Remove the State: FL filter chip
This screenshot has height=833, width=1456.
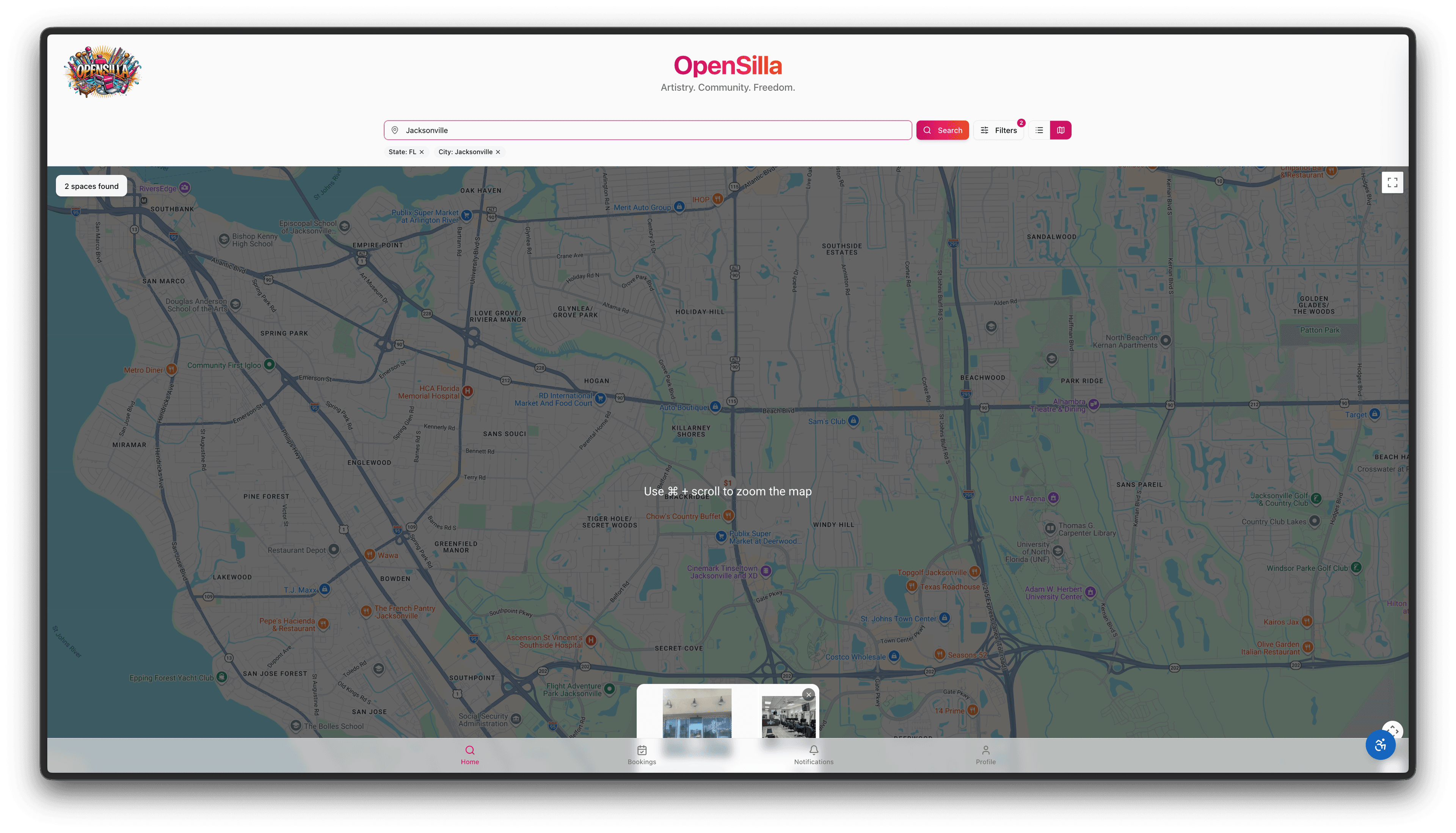click(422, 152)
